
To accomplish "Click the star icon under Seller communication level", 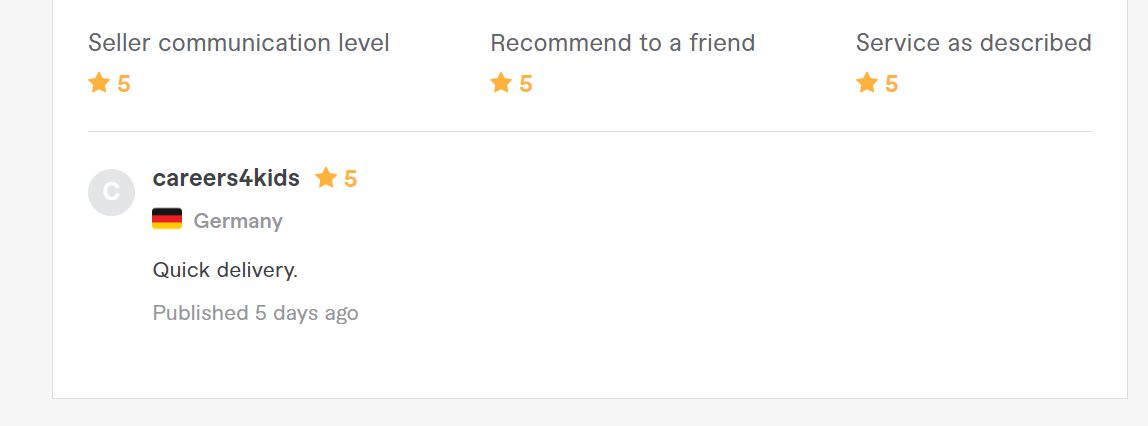I will [x=98, y=83].
